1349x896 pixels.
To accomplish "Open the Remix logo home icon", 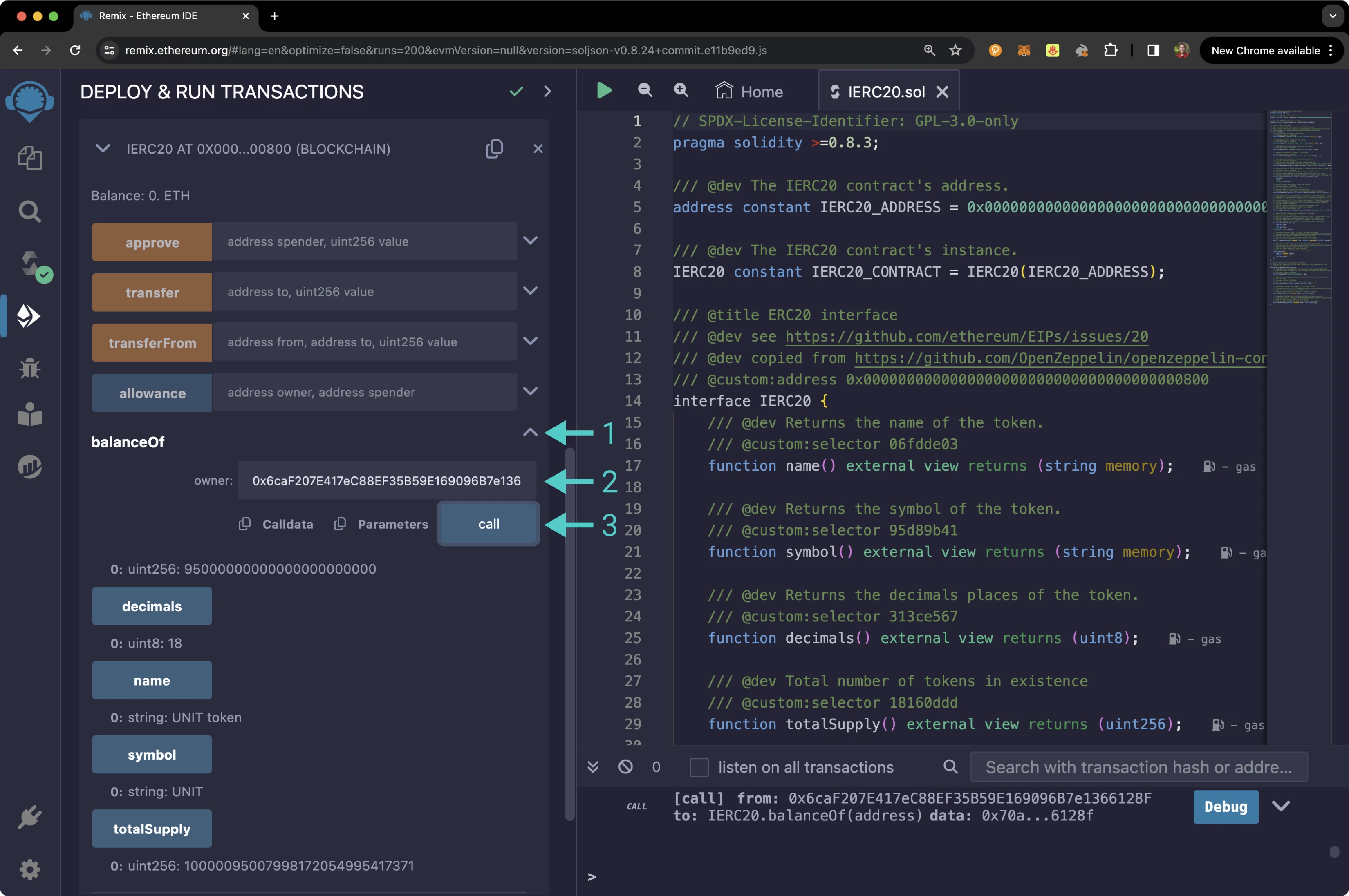I will click(x=30, y=102).
